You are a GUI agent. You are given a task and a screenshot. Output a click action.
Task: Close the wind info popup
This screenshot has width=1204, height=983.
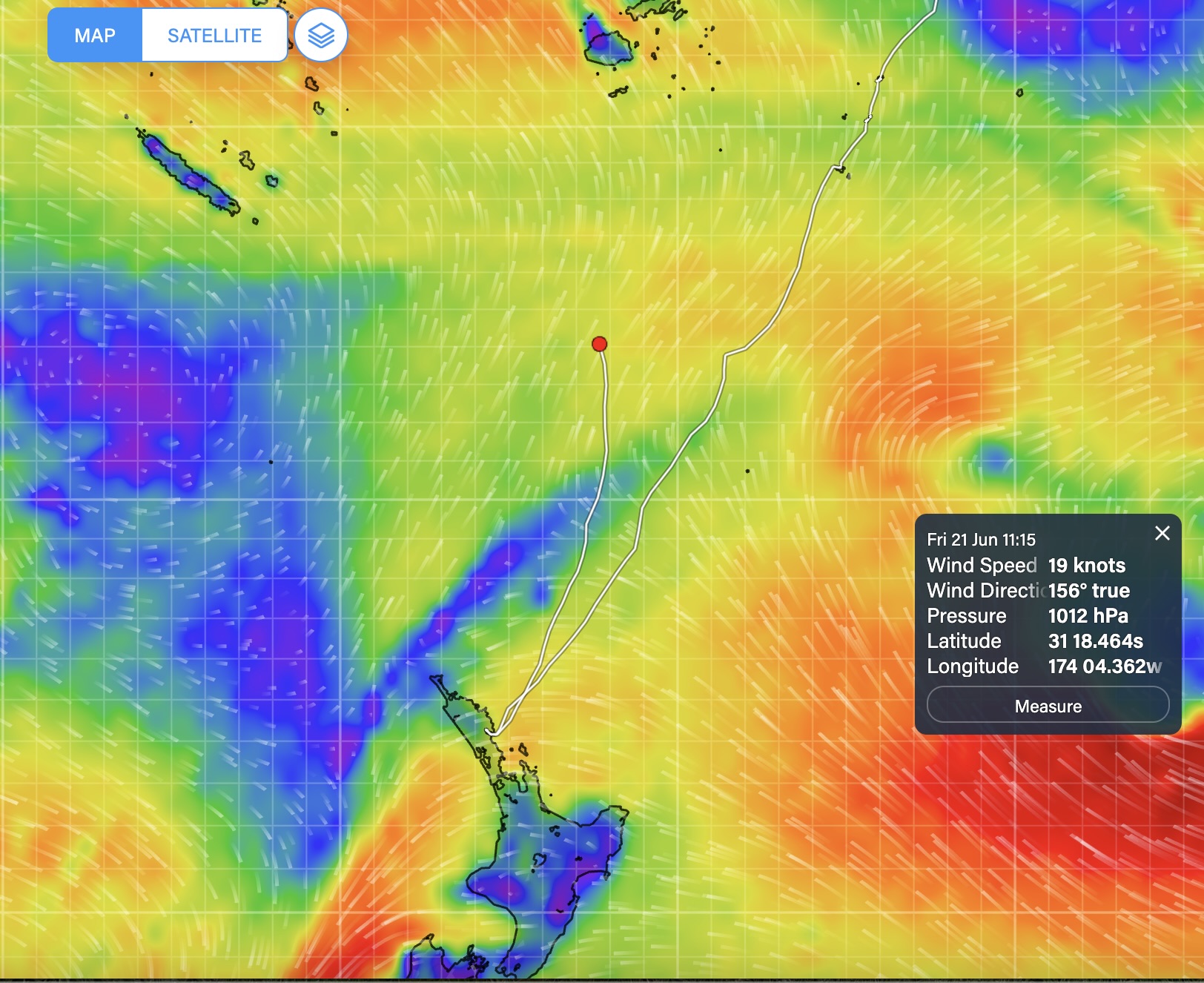click(x=1162, y=533)
